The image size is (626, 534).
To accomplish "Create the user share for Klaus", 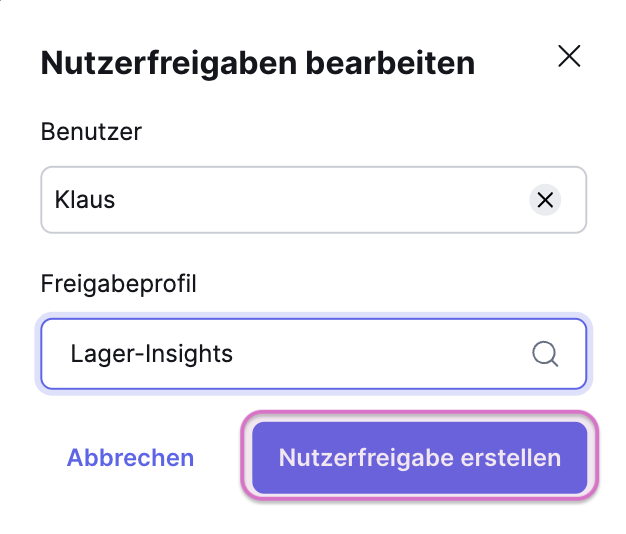I will 419,458.
